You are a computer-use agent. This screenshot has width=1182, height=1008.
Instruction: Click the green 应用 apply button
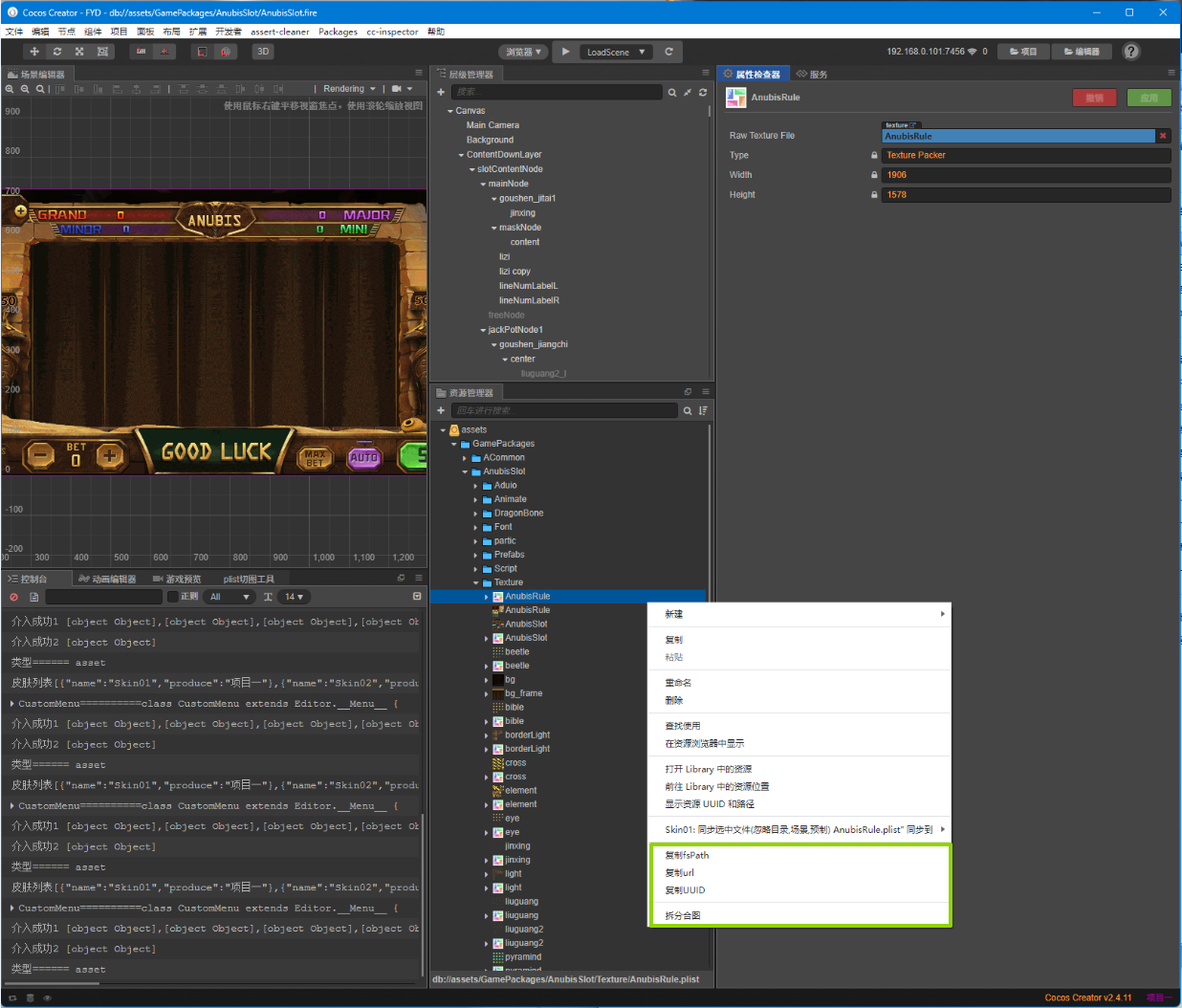click(1149, 98)
